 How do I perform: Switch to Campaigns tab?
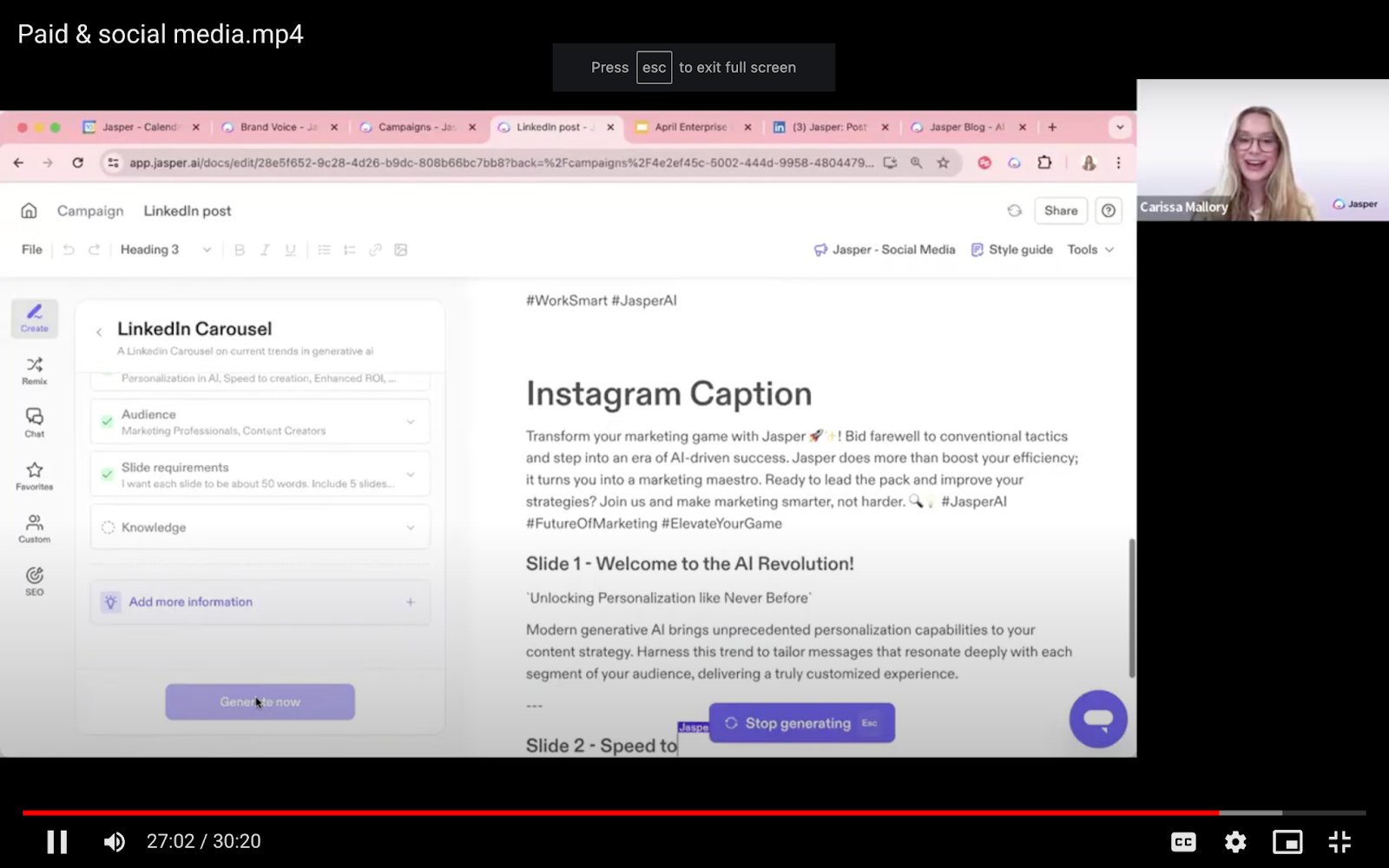click(x=418, y=127)
